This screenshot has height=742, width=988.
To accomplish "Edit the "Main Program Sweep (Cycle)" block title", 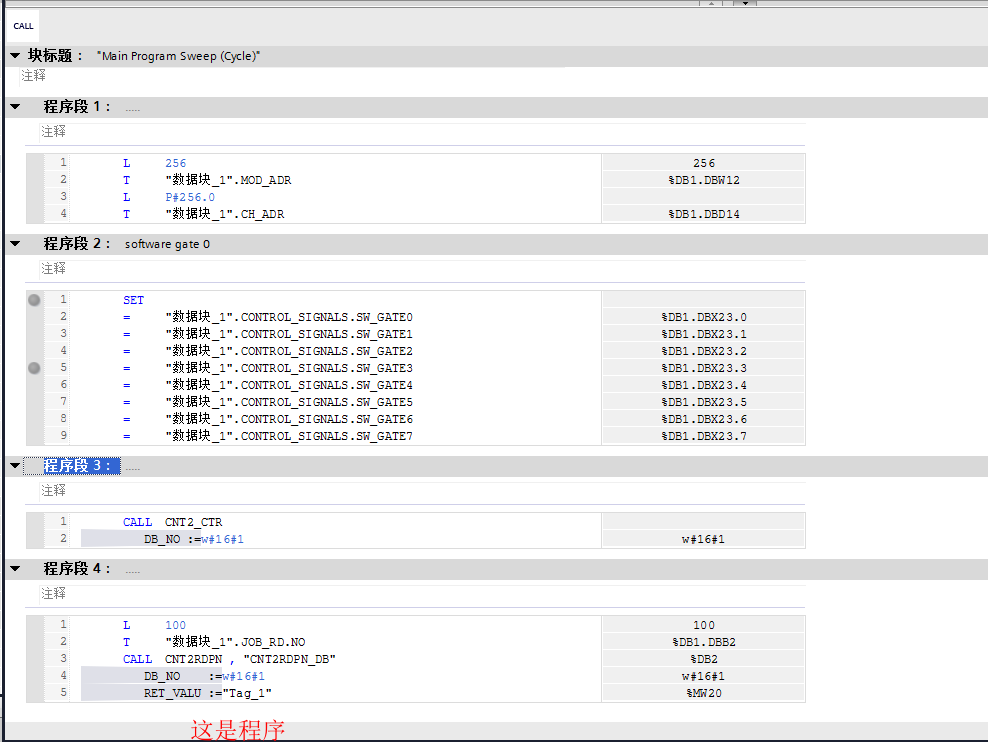I will tap(178, 56).
